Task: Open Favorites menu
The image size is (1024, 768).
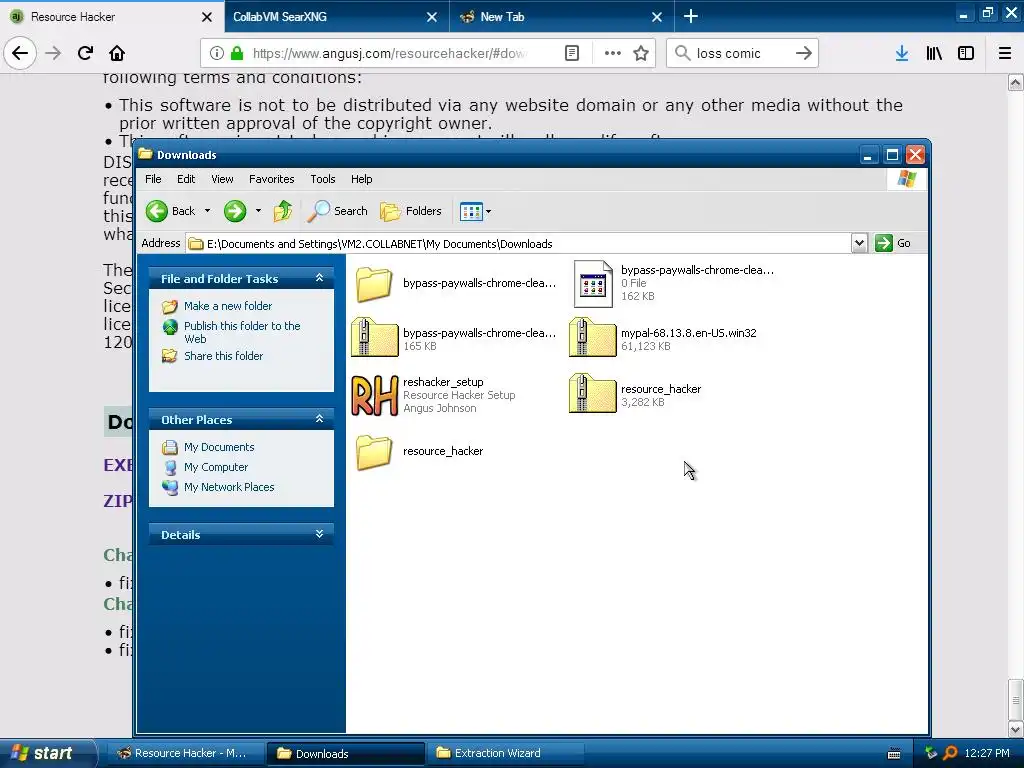Action: coord(271,179)
